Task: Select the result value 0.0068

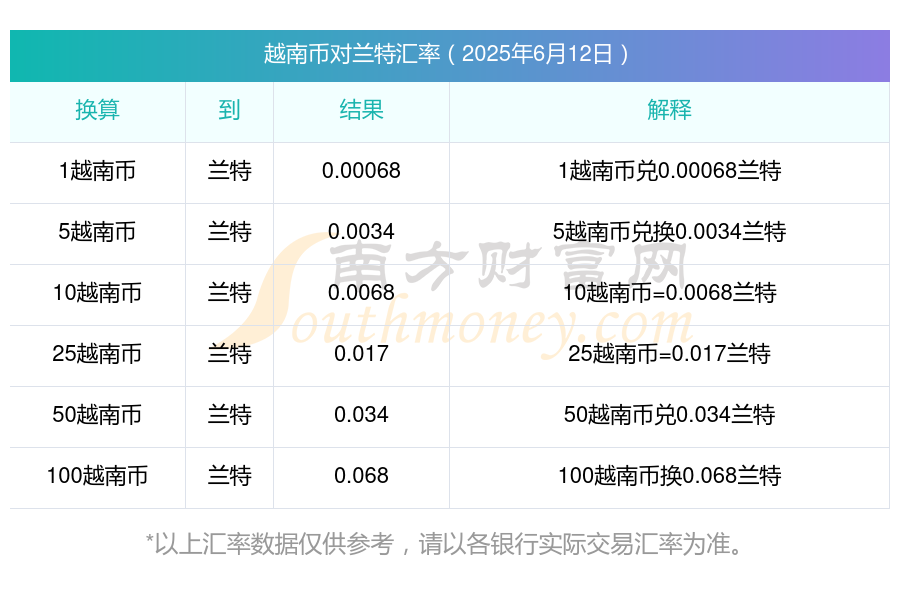Action: [361, 293]
